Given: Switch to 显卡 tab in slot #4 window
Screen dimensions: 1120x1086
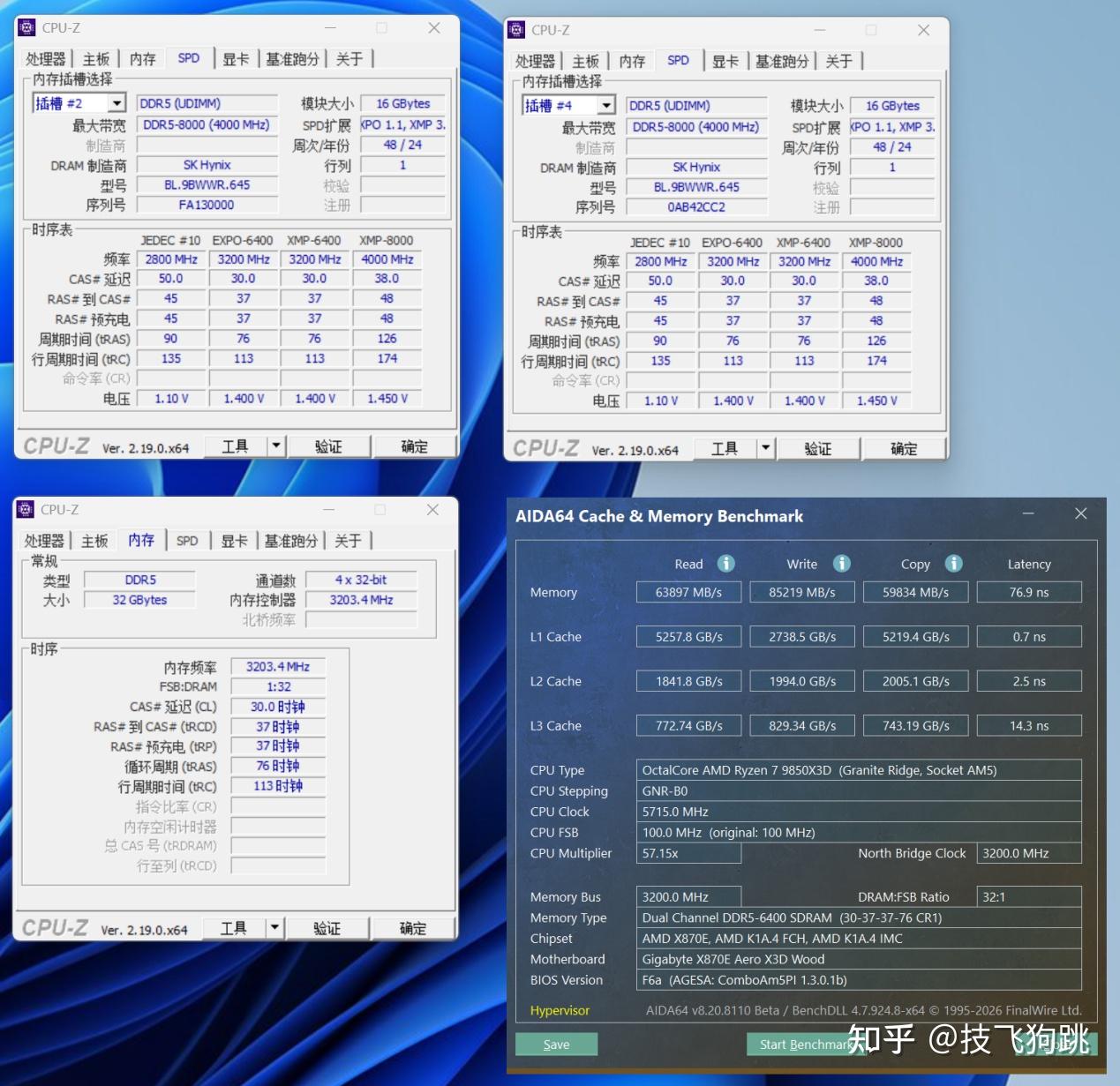Looking at the screenshot, I should click(725, 61).
